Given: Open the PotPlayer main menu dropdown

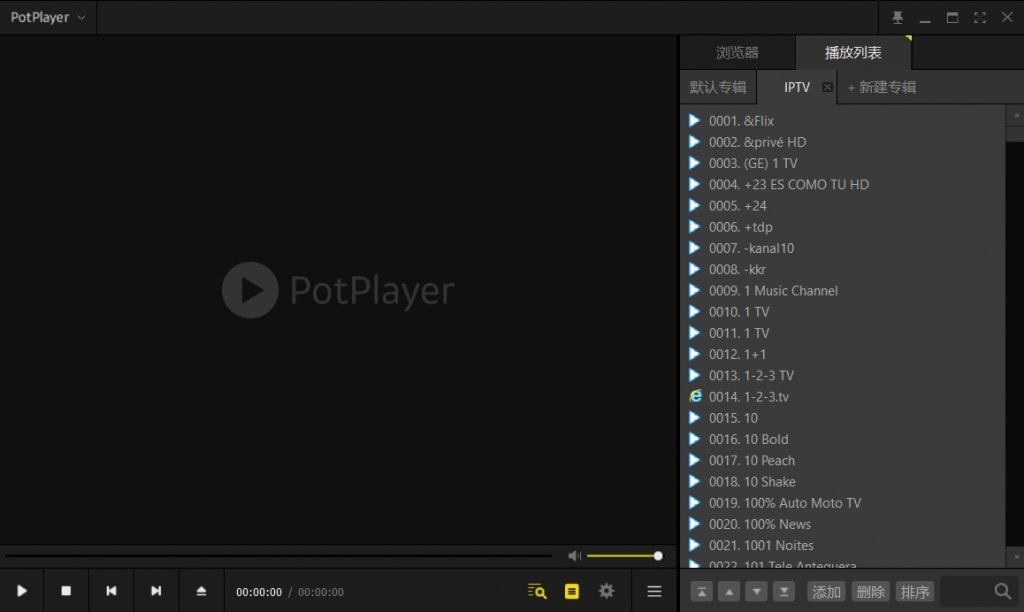Looking at the screenshot, I should click(x=48, y=18).
